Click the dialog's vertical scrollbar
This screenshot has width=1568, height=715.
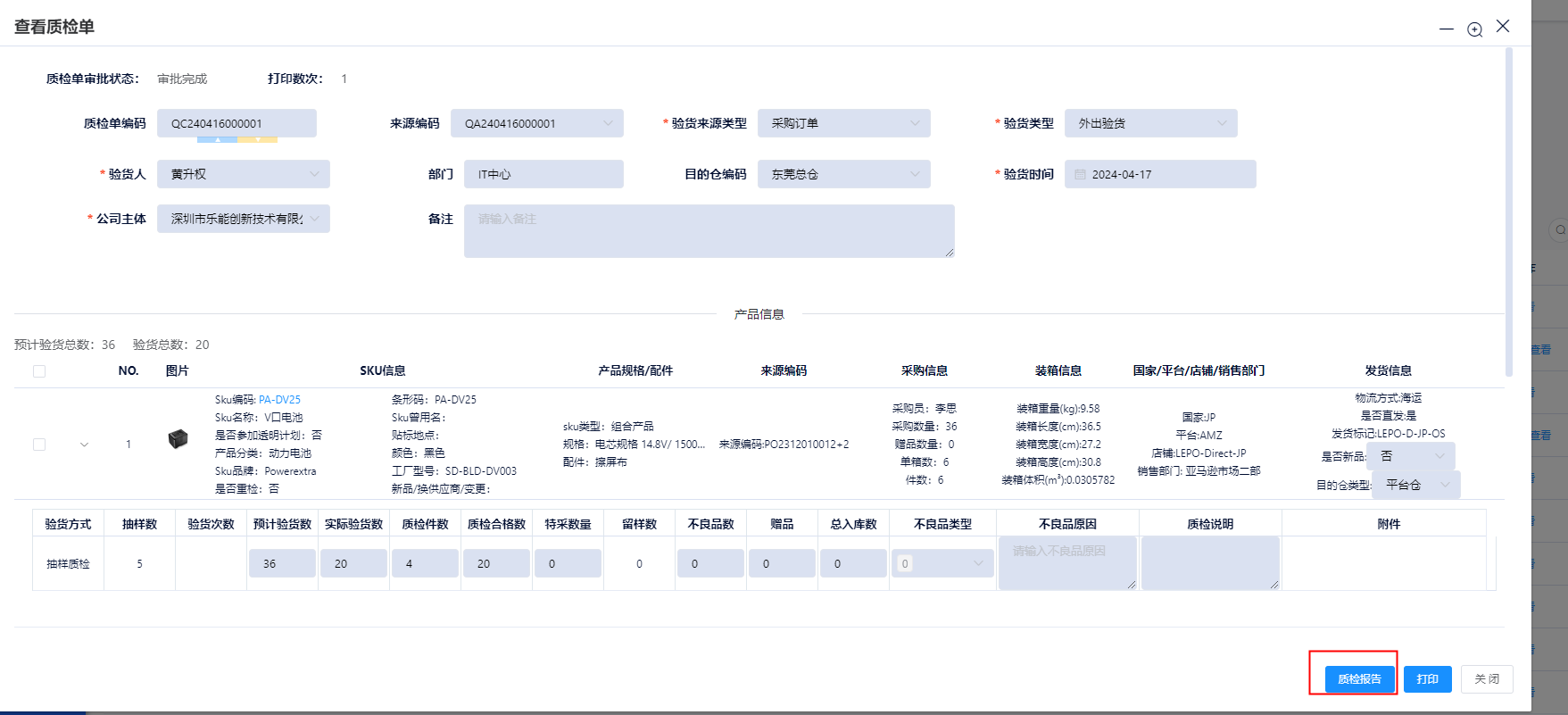click(x=1509, y=212)
